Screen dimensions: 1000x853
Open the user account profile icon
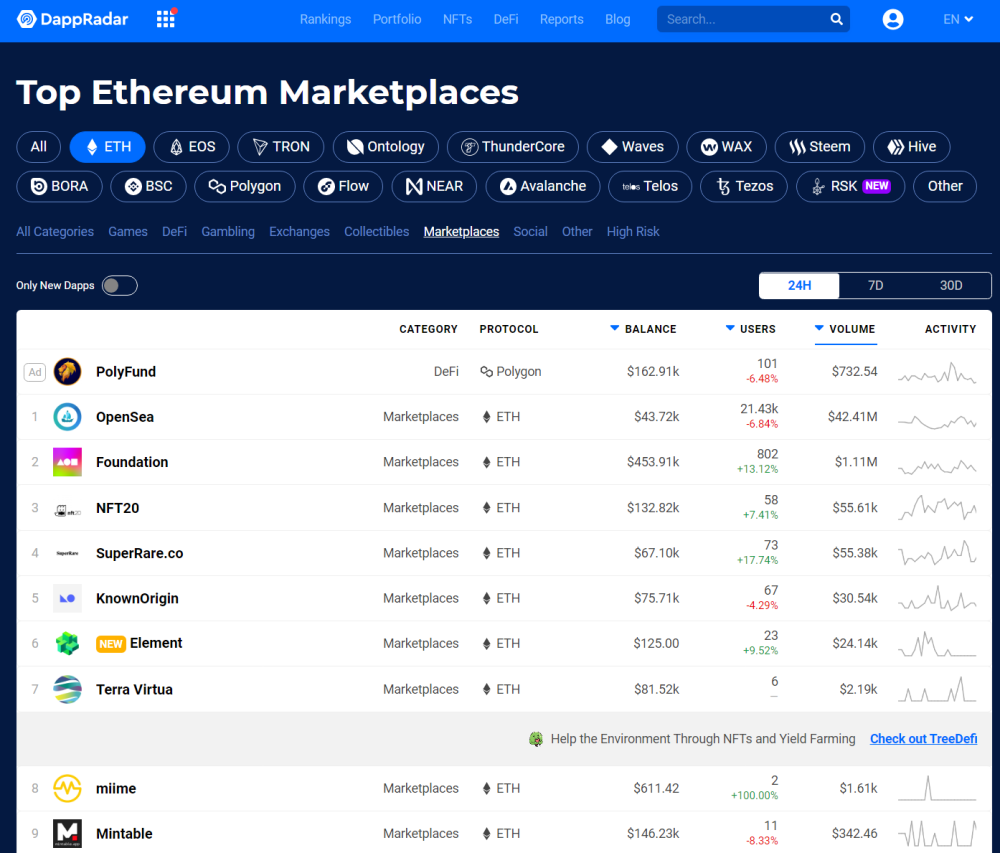pos(893,19)
